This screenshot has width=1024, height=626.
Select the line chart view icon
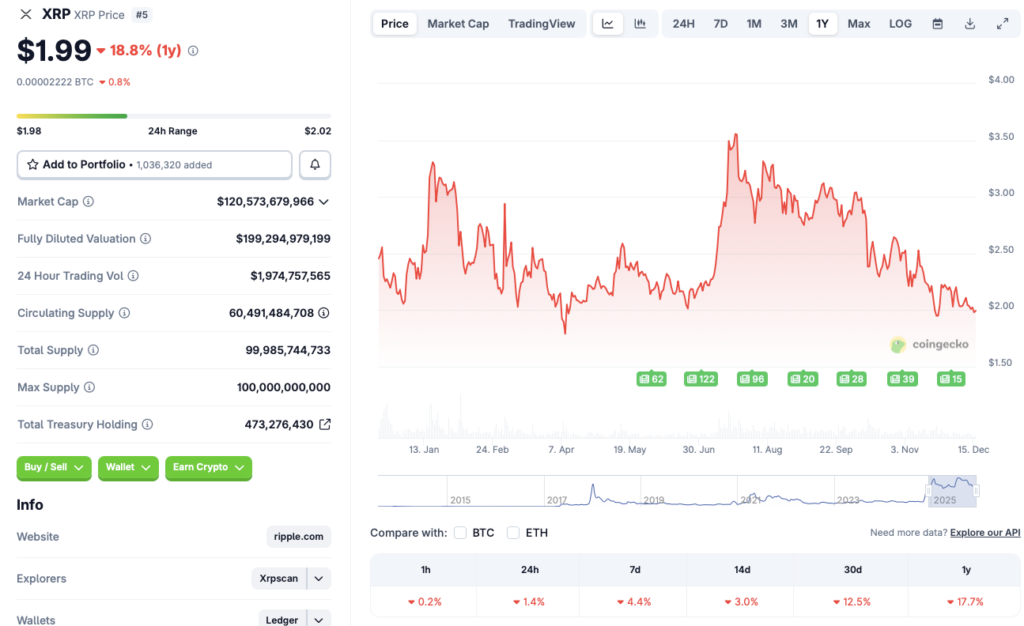(607, 23)
